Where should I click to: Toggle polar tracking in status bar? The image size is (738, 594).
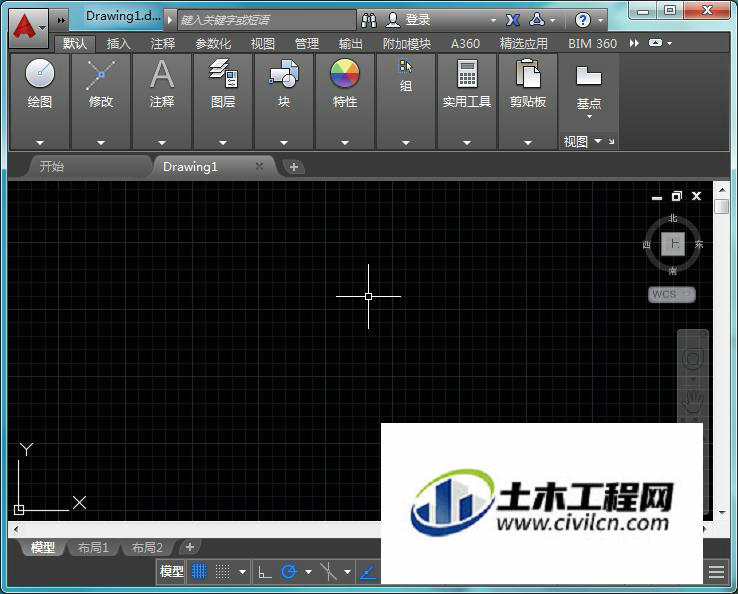[289, 572]
